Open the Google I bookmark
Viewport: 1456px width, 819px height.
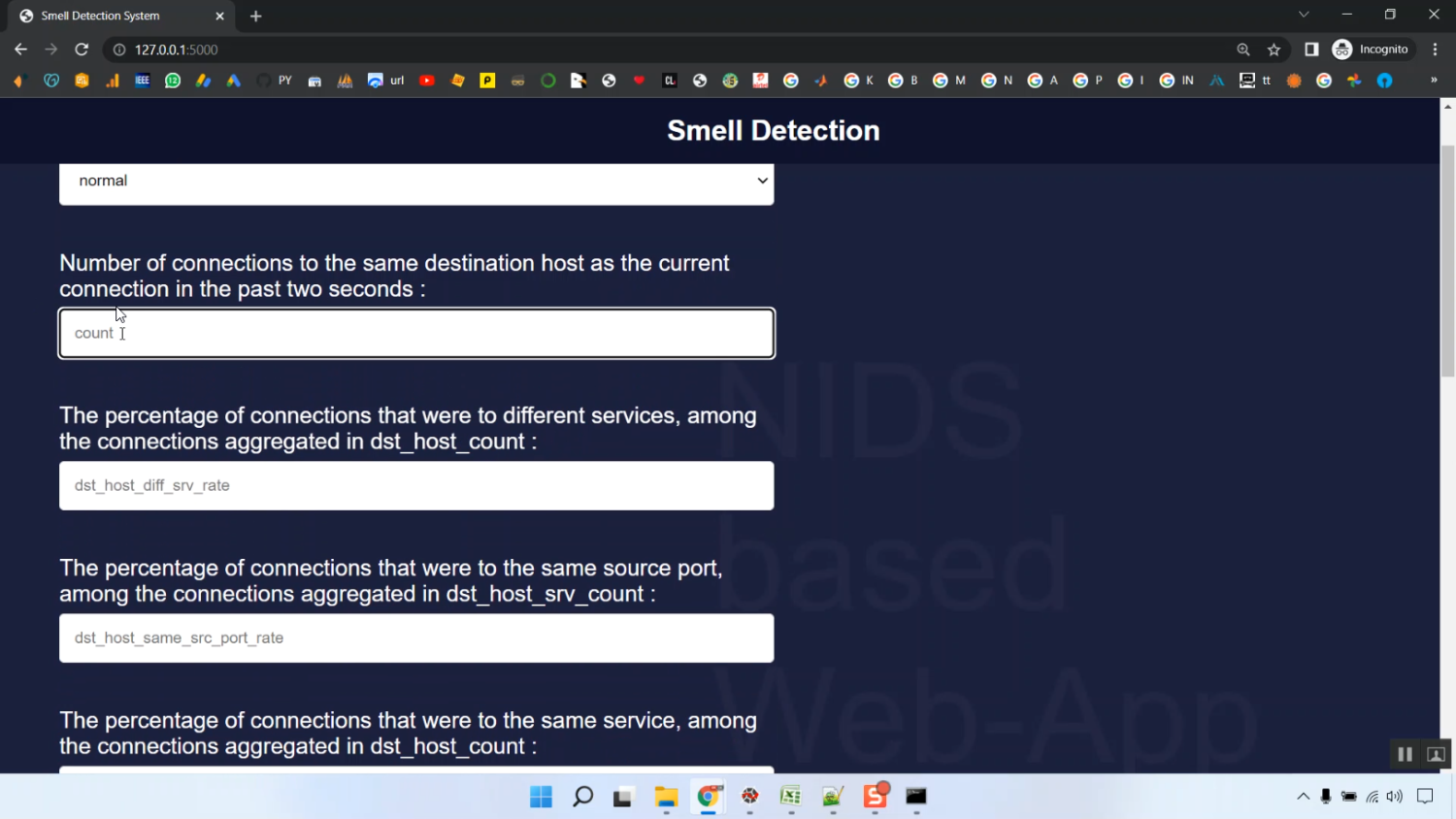pyautogui.click(x=1132, y=81)
